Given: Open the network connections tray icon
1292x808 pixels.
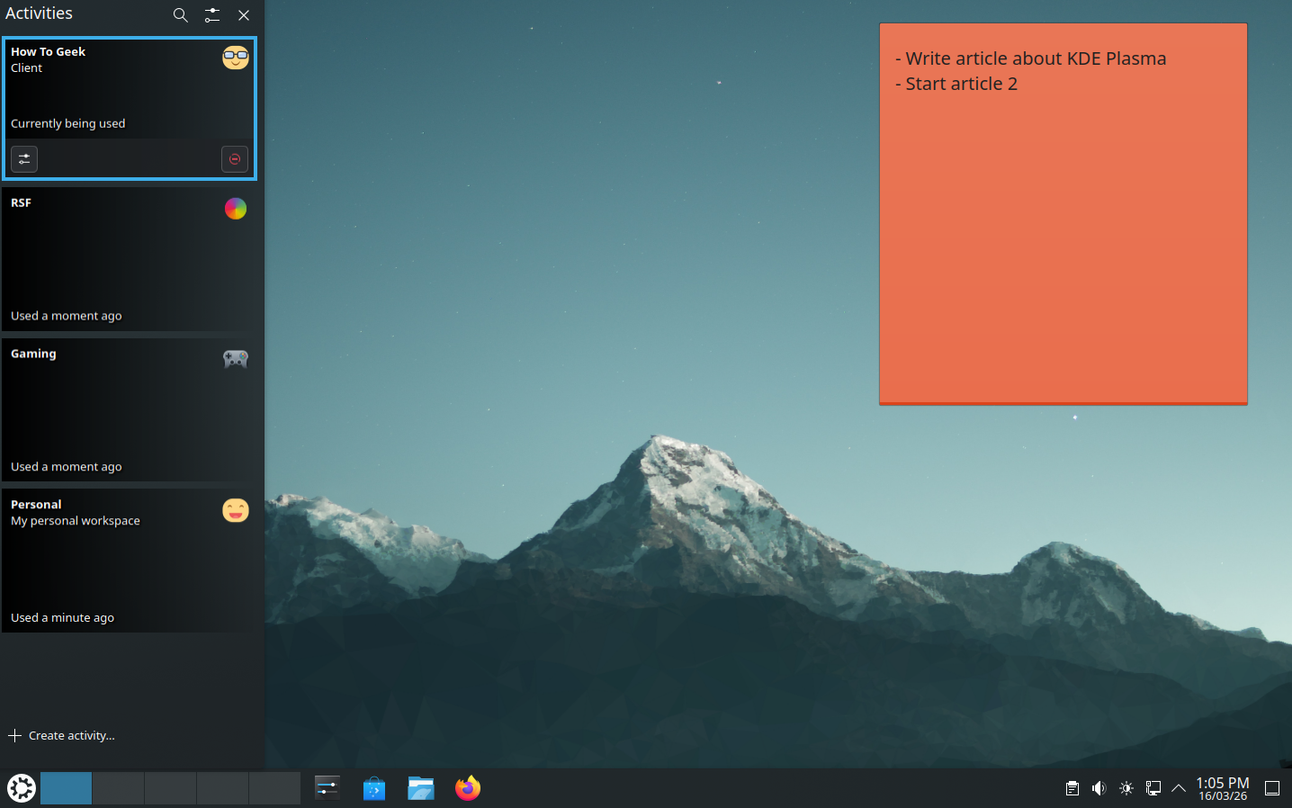Looking at the screenshot, I should point(1153,788).
